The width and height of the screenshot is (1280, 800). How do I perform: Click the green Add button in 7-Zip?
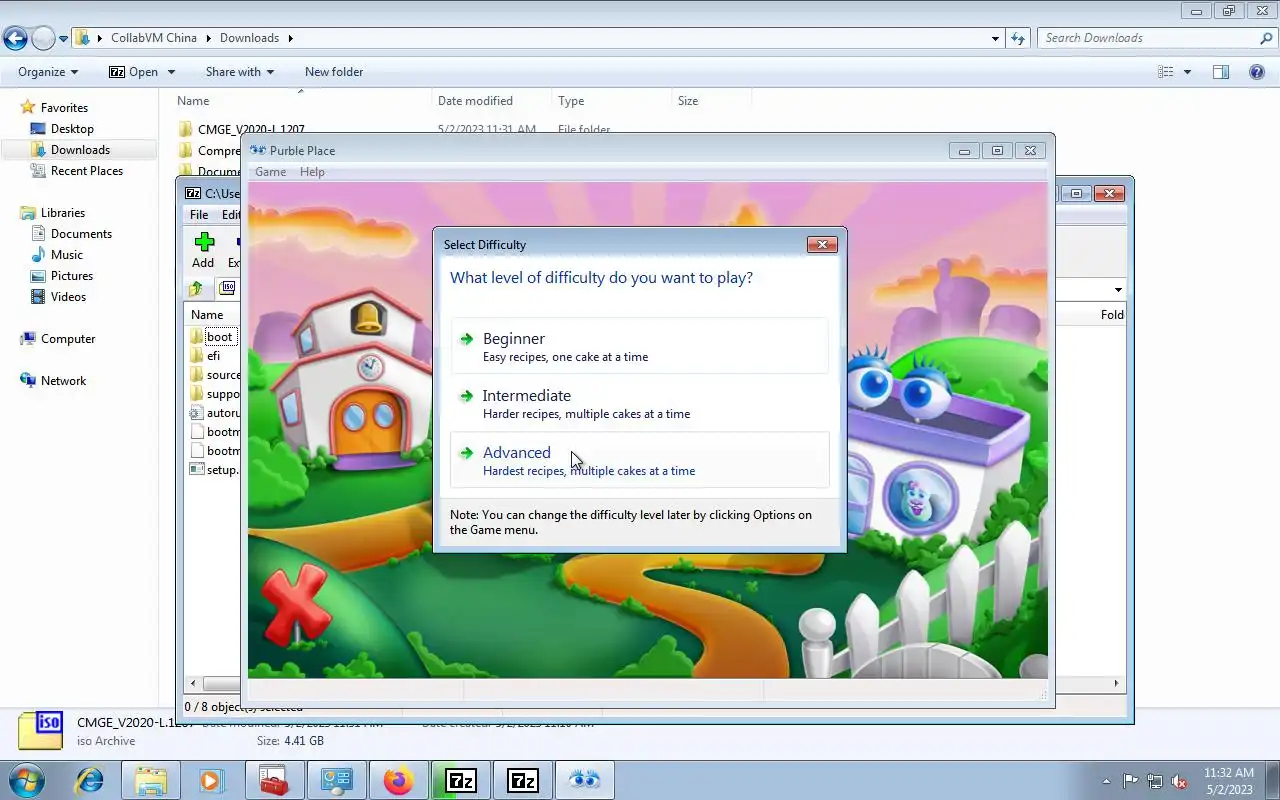tap(204, 250)
